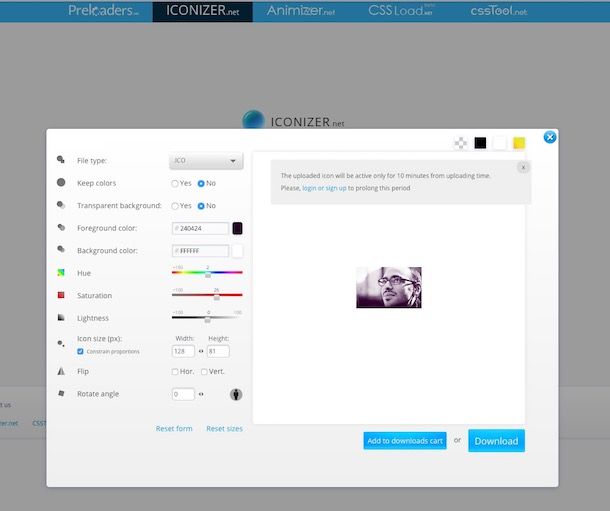Click the Foreground color hex field
Image resolution: width=610 pixels, height=511 pixels.
(200, 228)
